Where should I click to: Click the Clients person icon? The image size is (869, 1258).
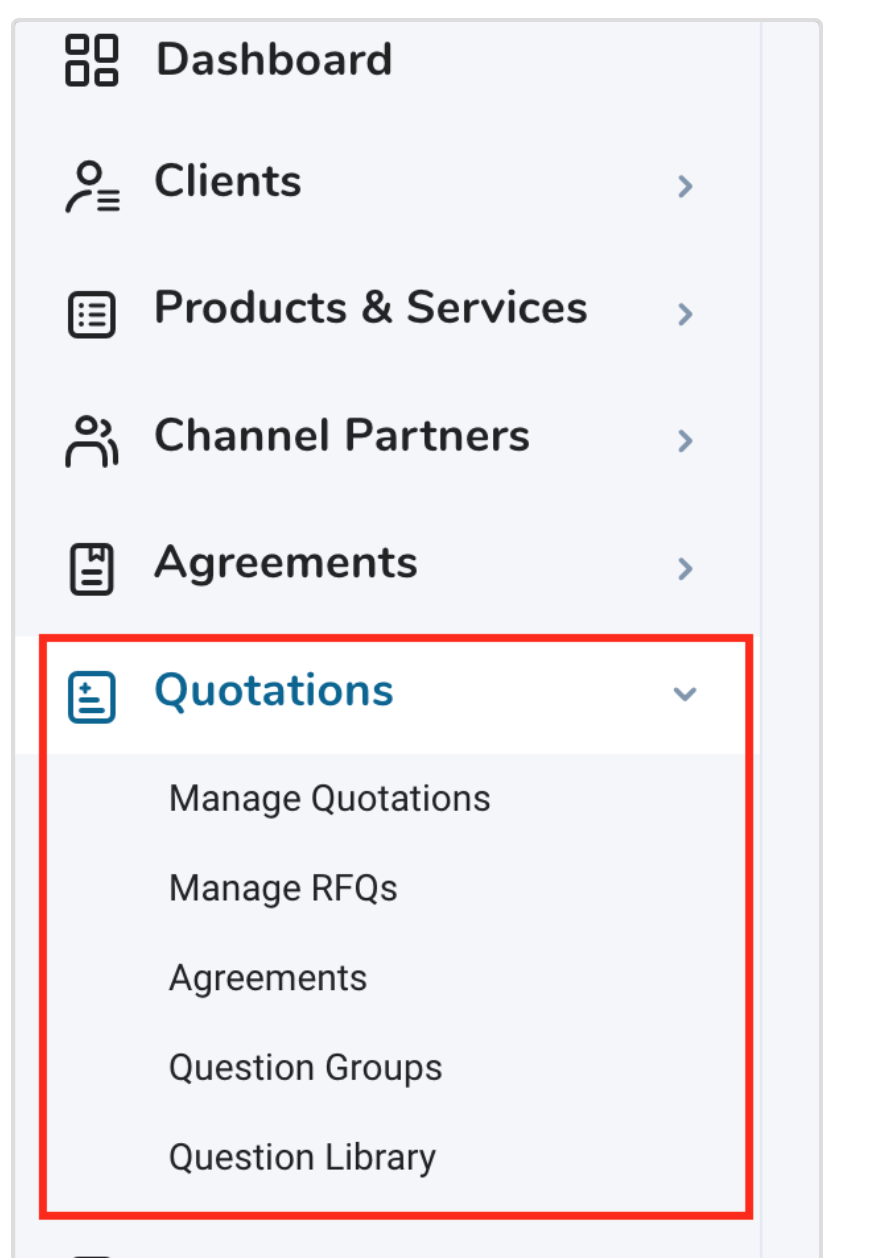click(x=92, y=187)
